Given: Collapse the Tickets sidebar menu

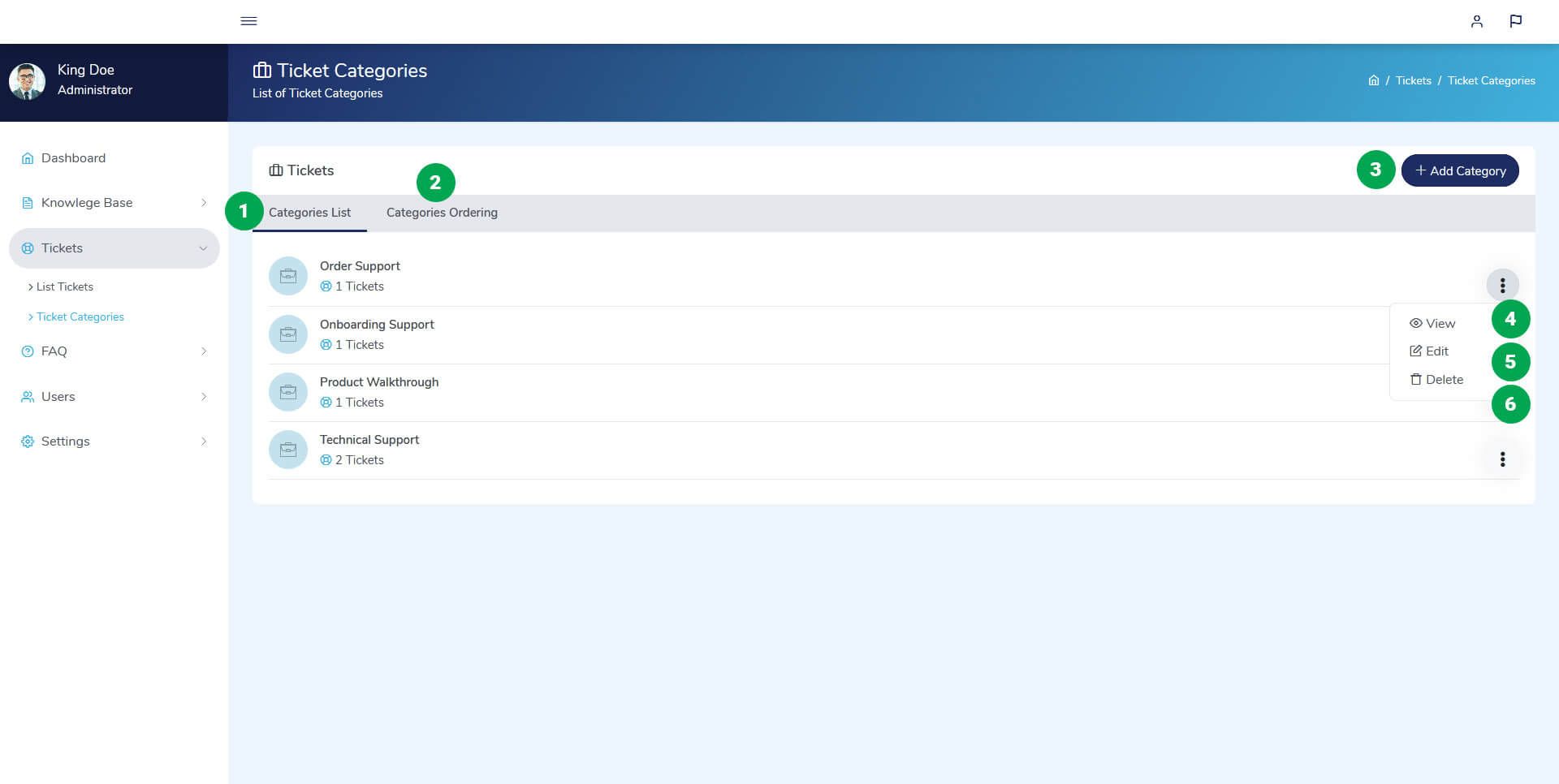Looking at the screenshot, I should click(114, 248).
